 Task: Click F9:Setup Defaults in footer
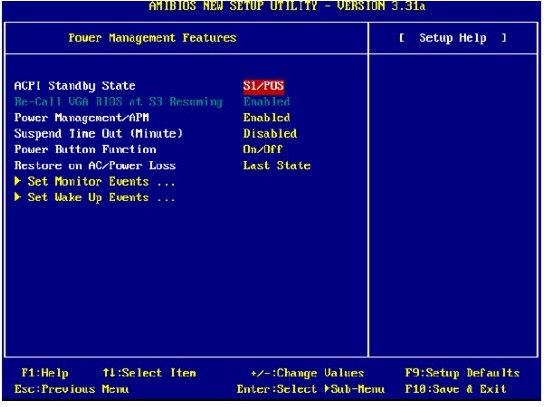(x=462, y=373)
